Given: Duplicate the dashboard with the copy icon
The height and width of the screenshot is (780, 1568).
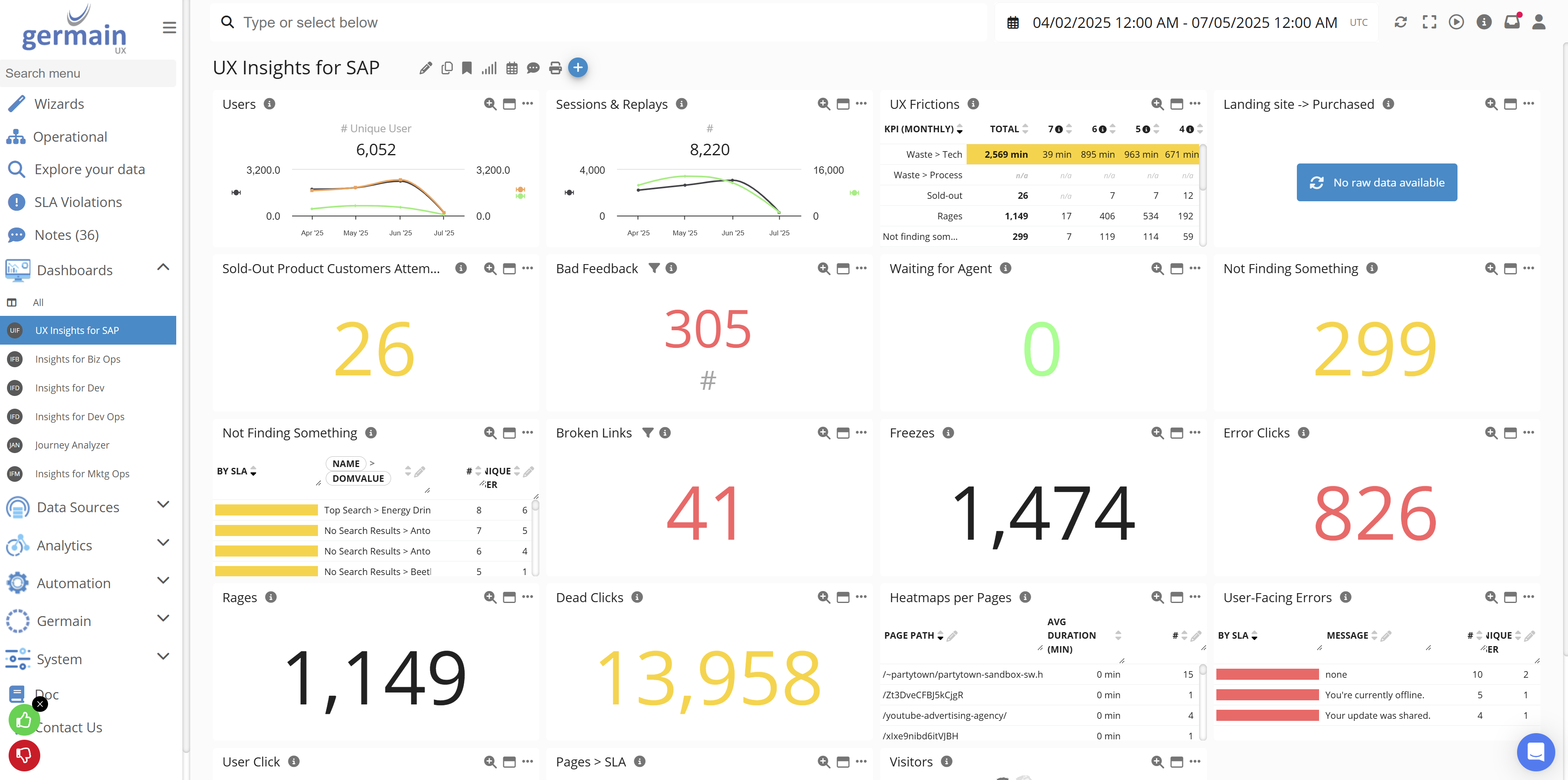Looking at the screenshot, I should [x=447, y=68].
